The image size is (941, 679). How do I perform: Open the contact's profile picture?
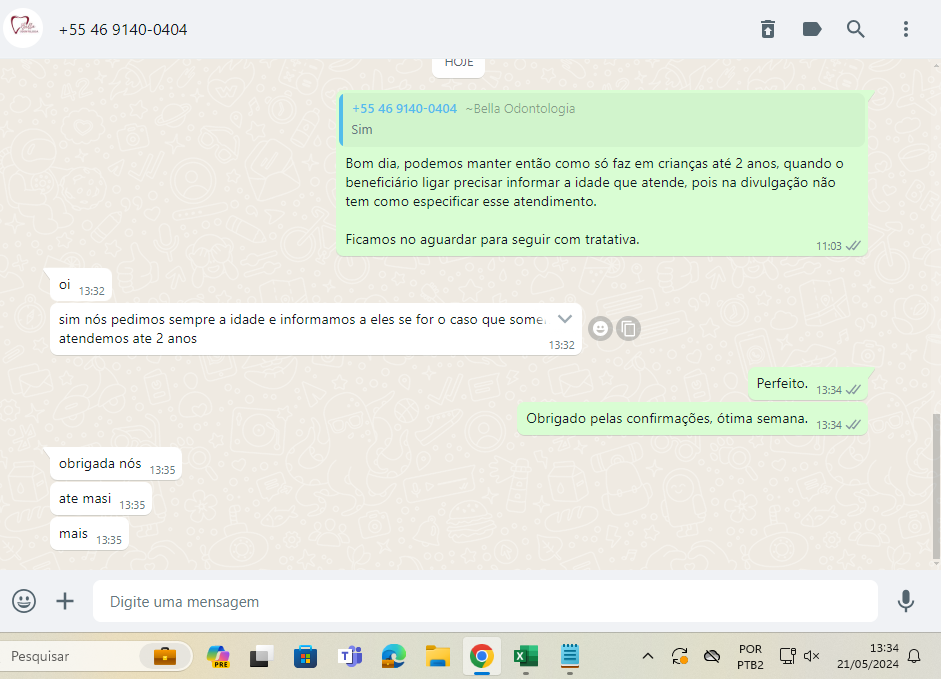[x=23, y=28]
